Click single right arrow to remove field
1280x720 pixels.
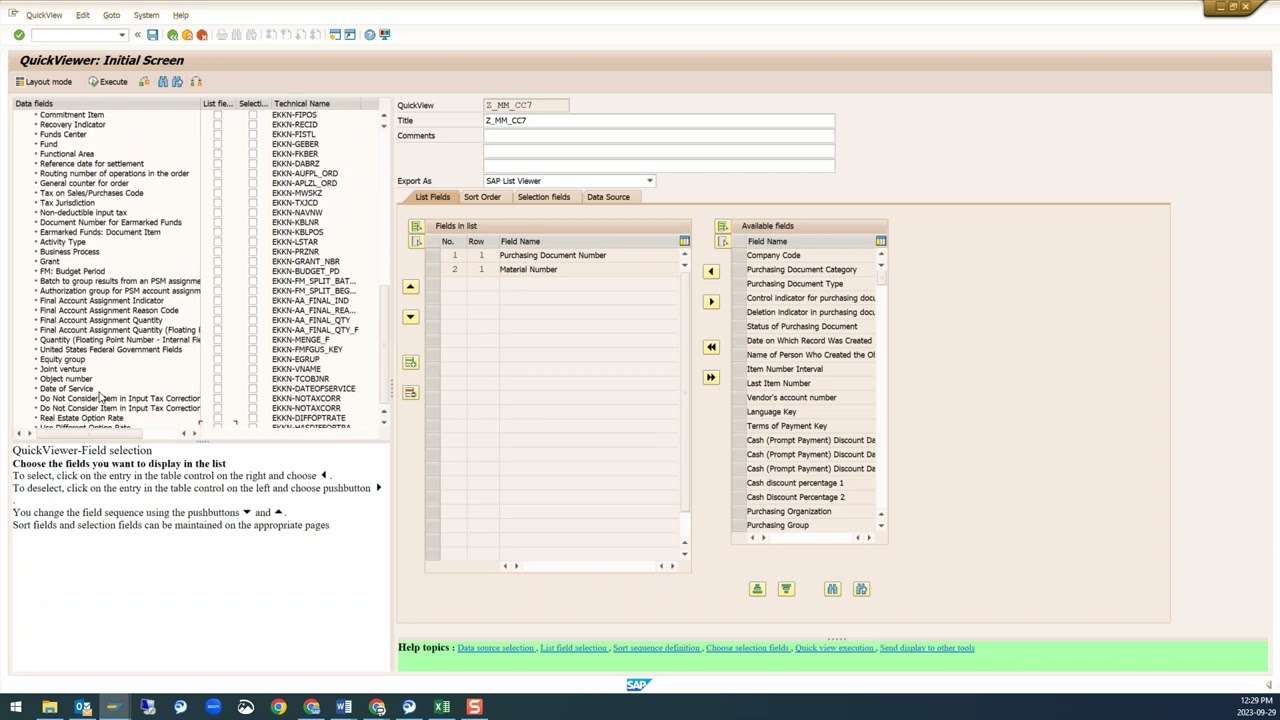tap(711, 302)
